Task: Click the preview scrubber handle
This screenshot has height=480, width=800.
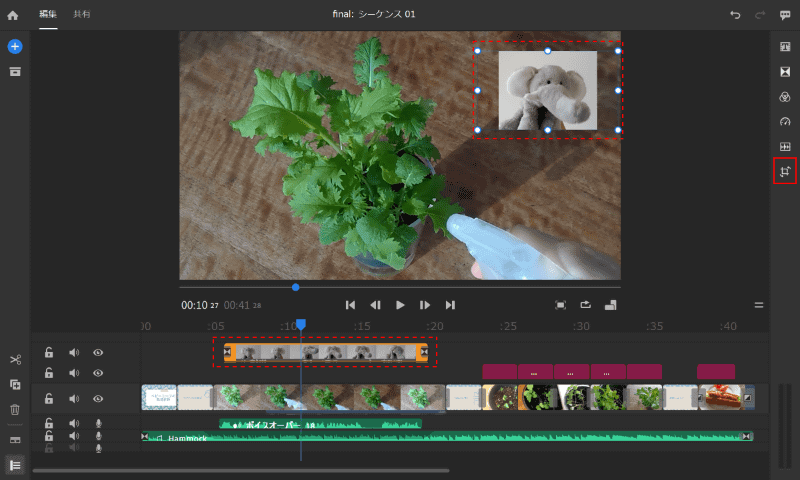Action: (295, 287)
